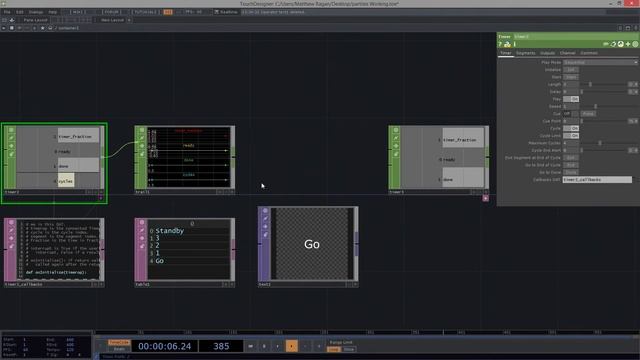The width and height of the screenshot is (640, 360).
Task: Toggle the Realtime flag in the top bar
Action: (226, 12)
